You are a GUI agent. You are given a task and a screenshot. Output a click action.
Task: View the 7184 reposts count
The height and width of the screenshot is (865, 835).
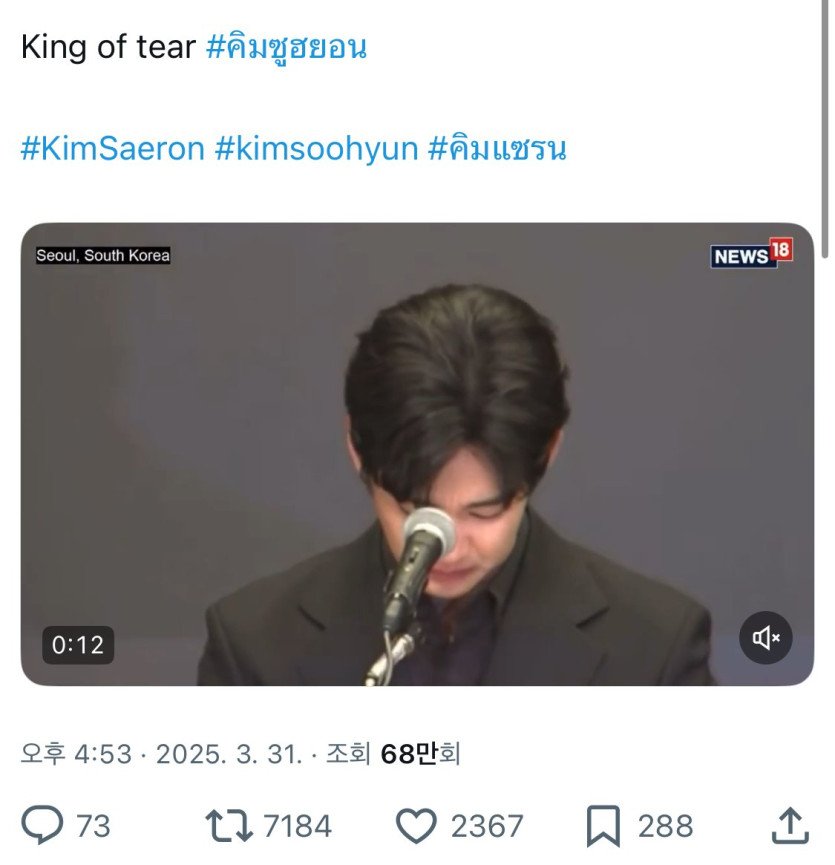click(x=297, y=826)
